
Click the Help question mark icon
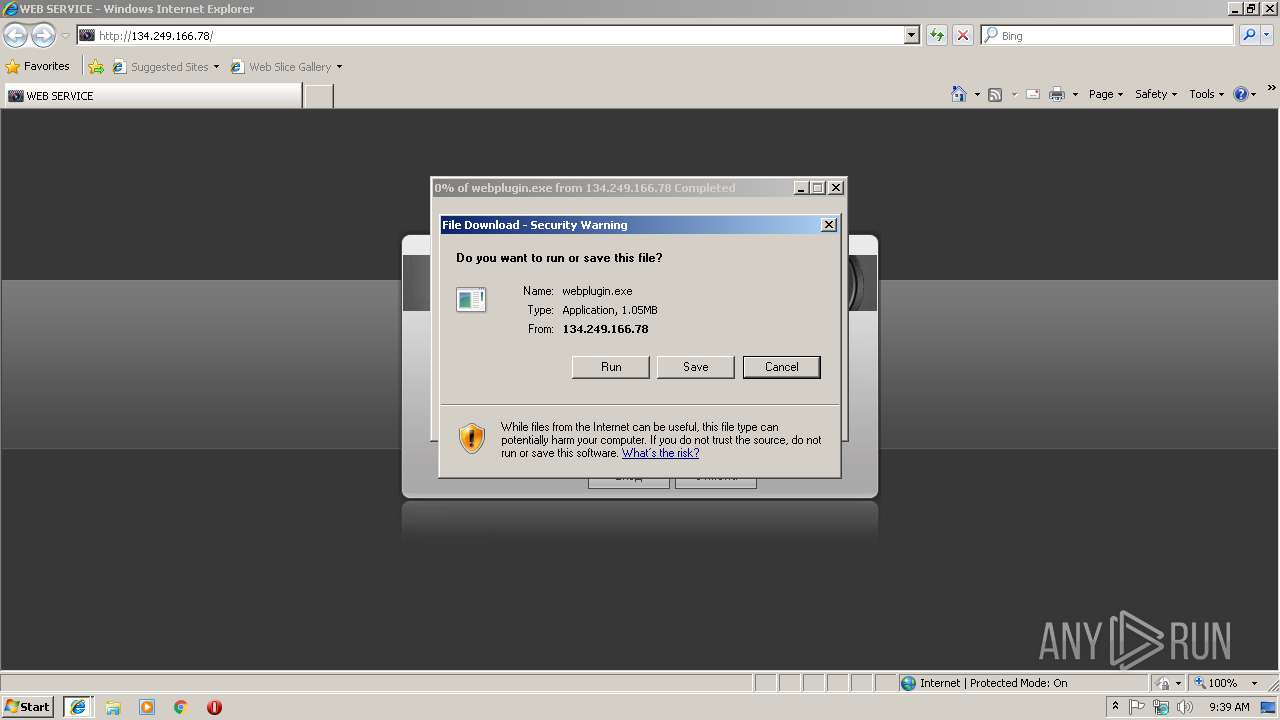(1241, 94)
